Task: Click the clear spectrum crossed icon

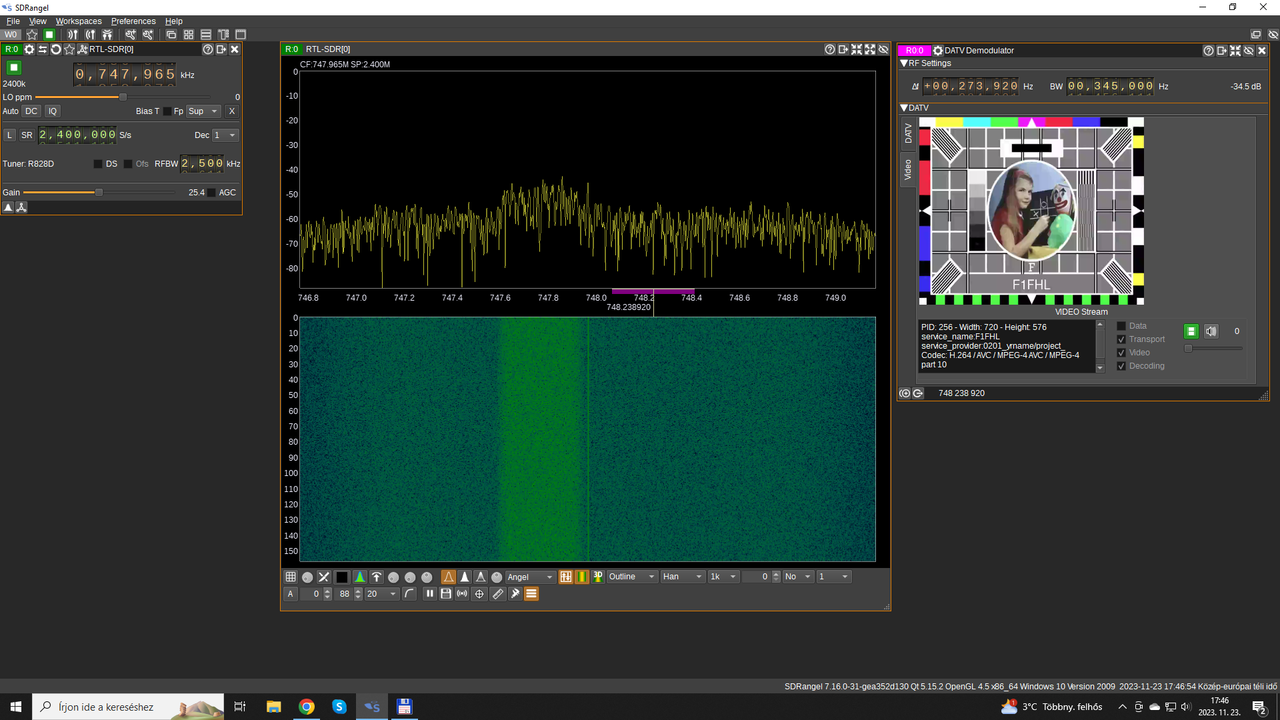Action: pos(324,577)
